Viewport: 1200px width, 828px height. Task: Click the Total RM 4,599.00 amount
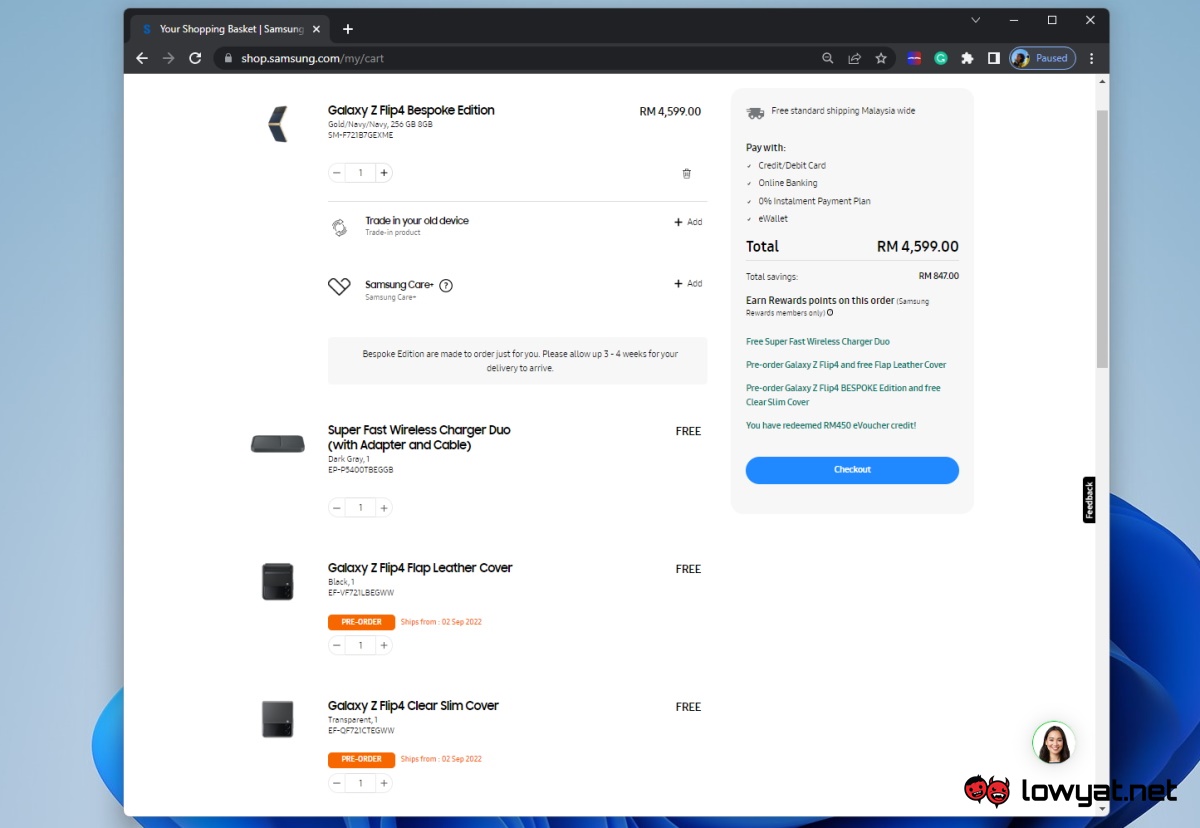click(917, 246)
